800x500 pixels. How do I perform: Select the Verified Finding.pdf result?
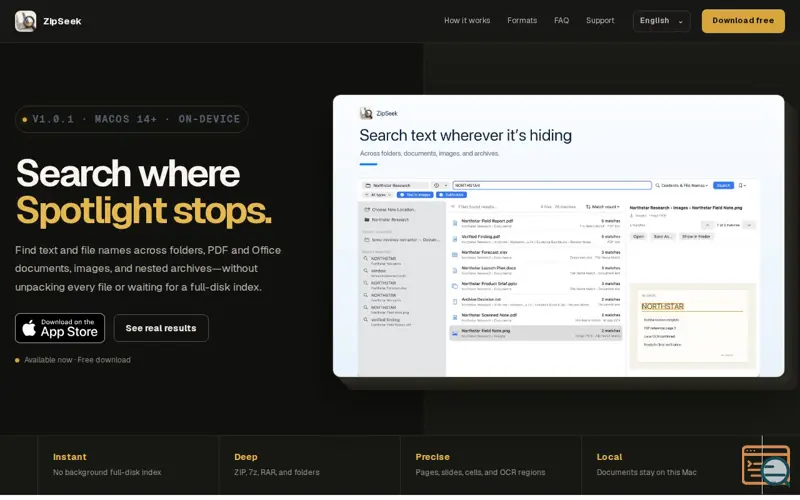coord(535,239)
